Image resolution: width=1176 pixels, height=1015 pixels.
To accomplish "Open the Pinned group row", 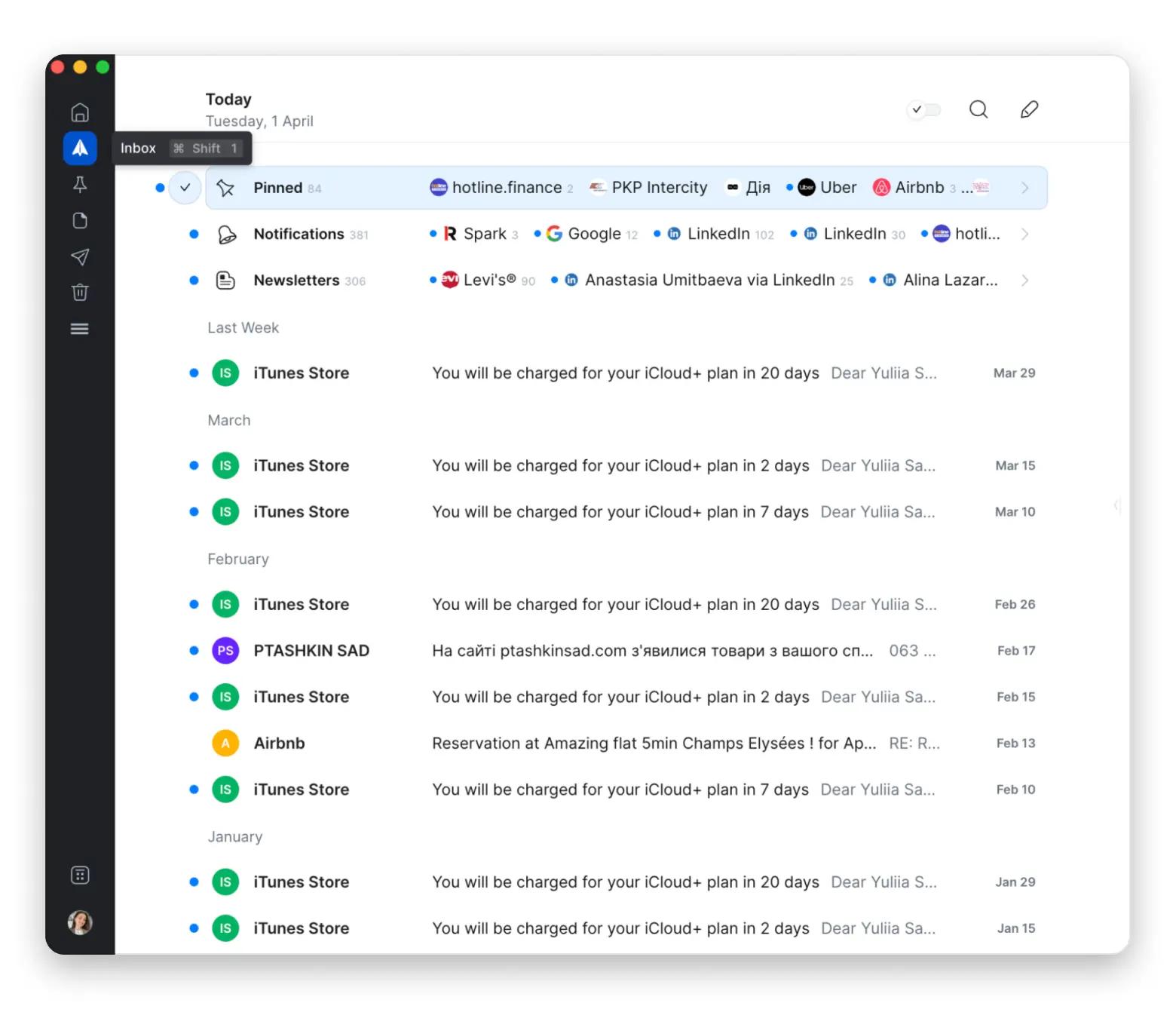I will pyautogui.click(x=626, y=188).
